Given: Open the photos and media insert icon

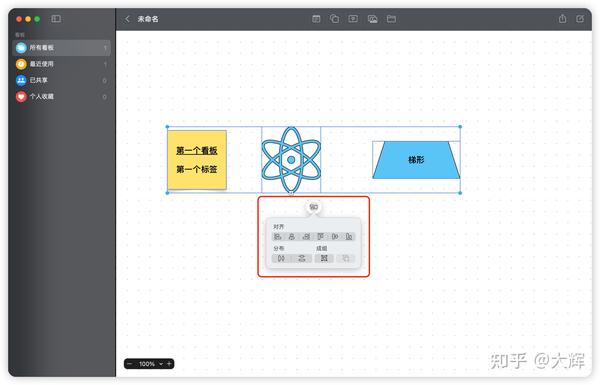Looking at the screenshot, I should [372, 19].
